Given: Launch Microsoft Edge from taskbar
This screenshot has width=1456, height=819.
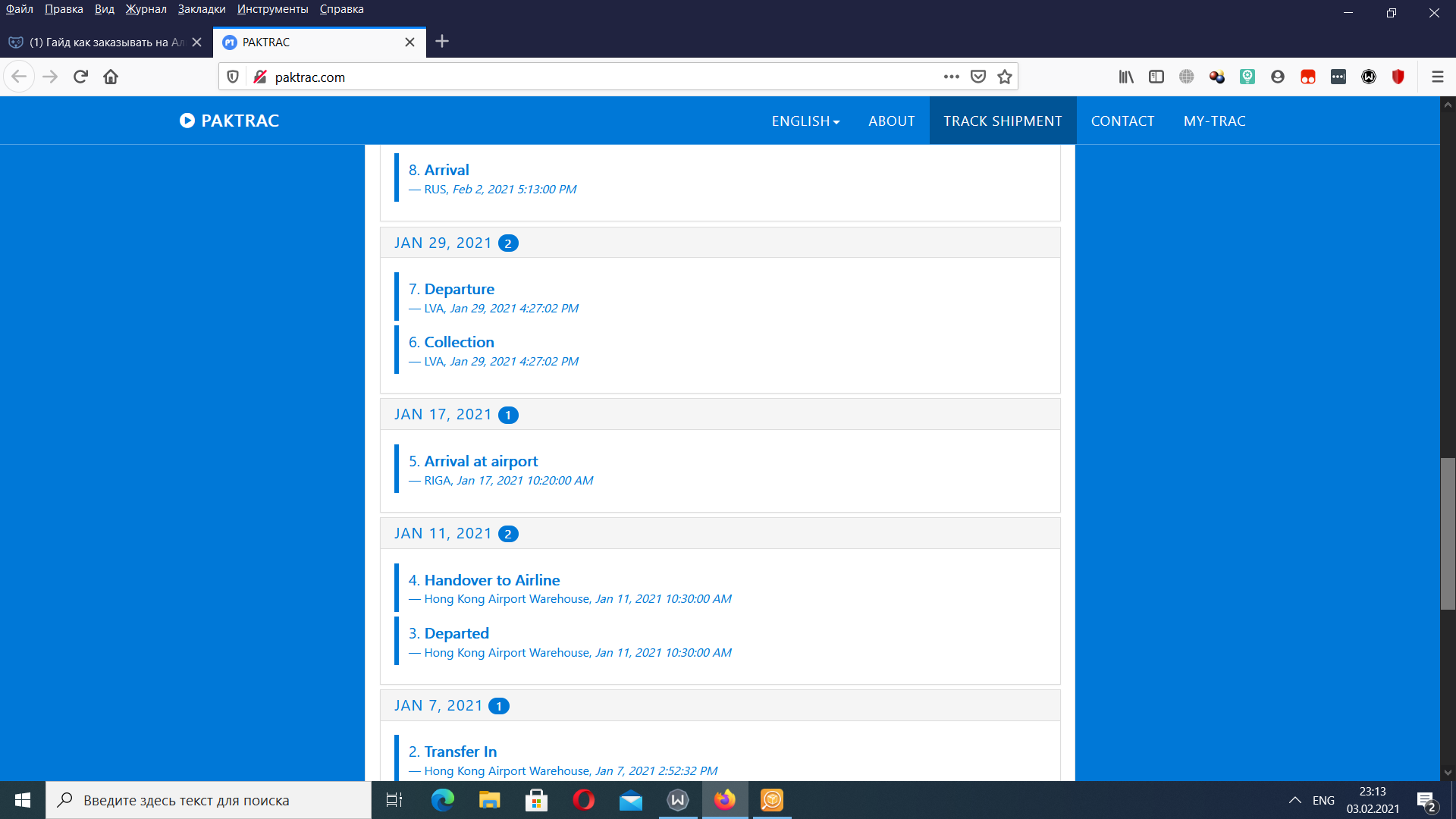Looking at the screenshot, I should (443, 800).
